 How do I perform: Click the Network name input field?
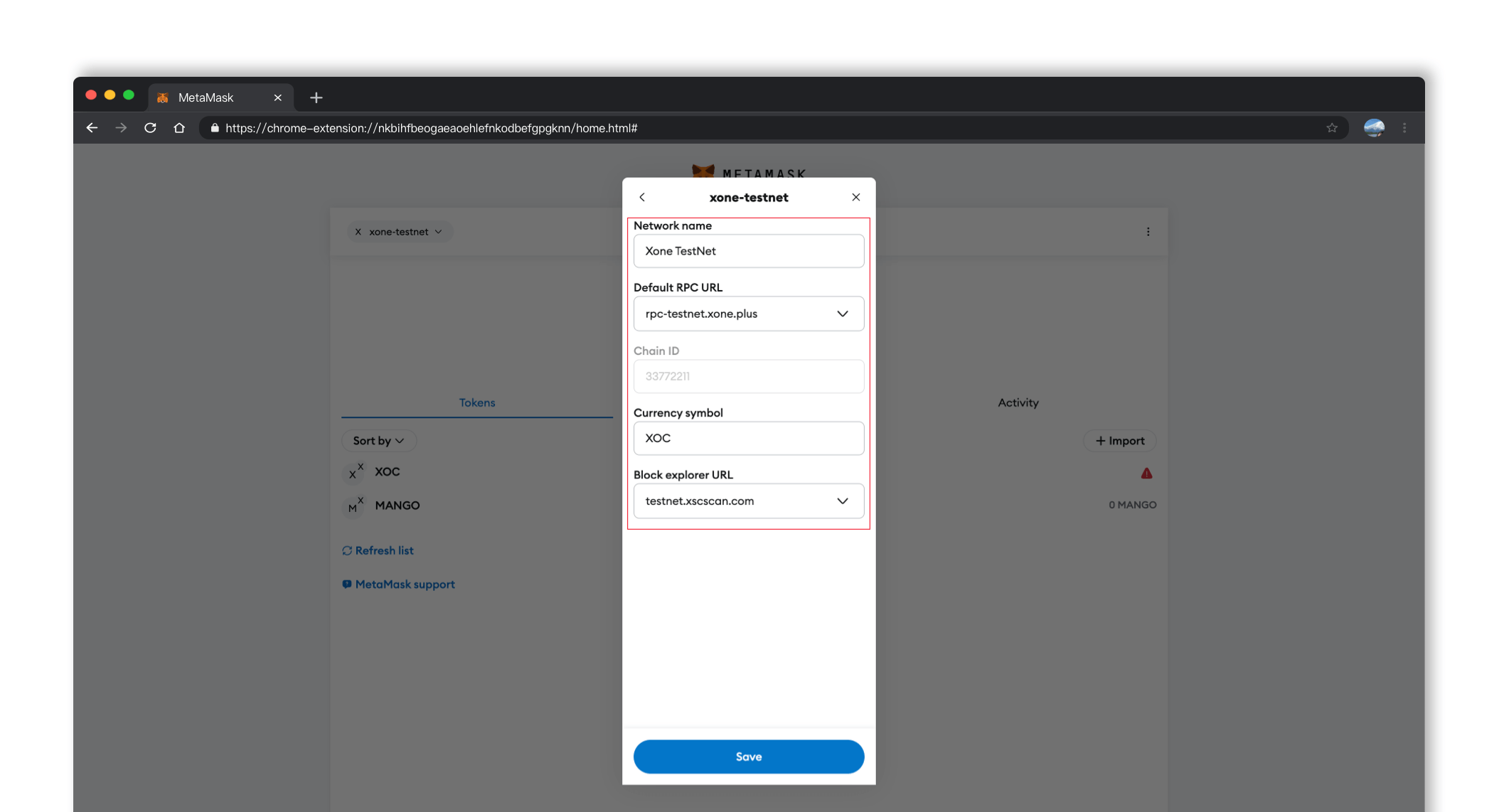[748, 250]
